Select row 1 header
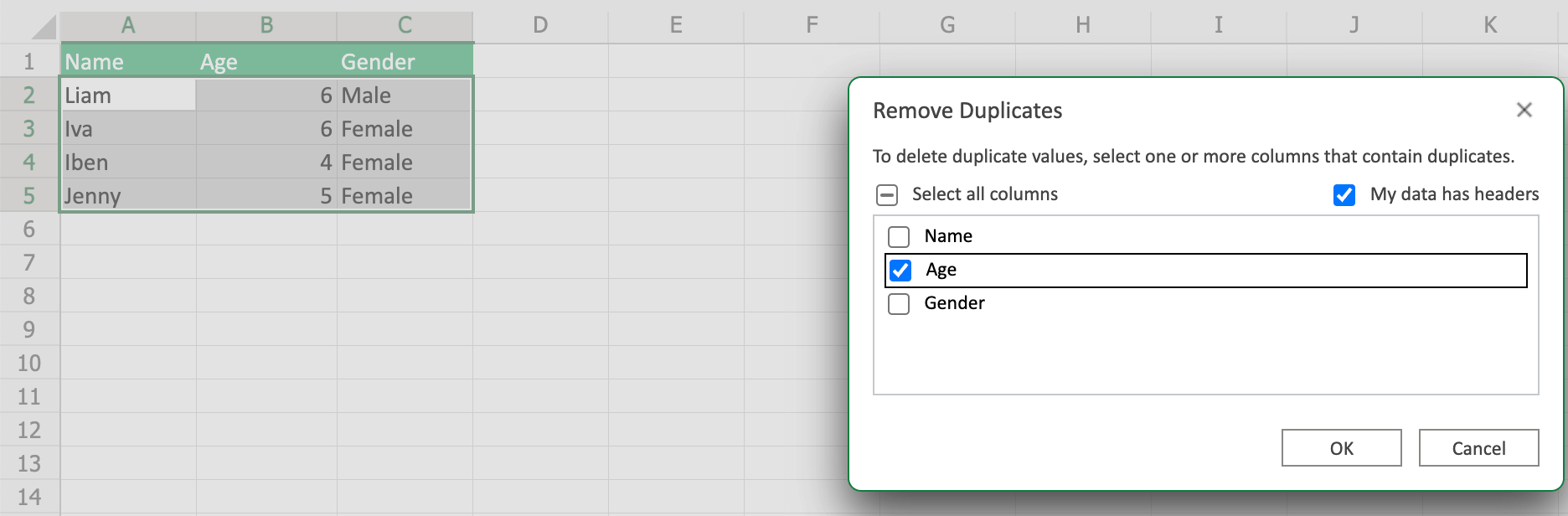This screenshot has height=516, width=1568. (x=29, y=62)
